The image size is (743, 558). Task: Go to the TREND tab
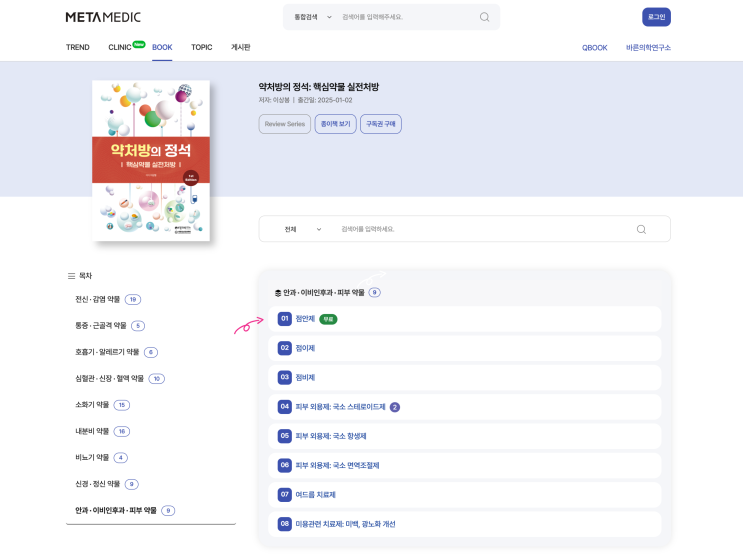(x=78, y=47)
